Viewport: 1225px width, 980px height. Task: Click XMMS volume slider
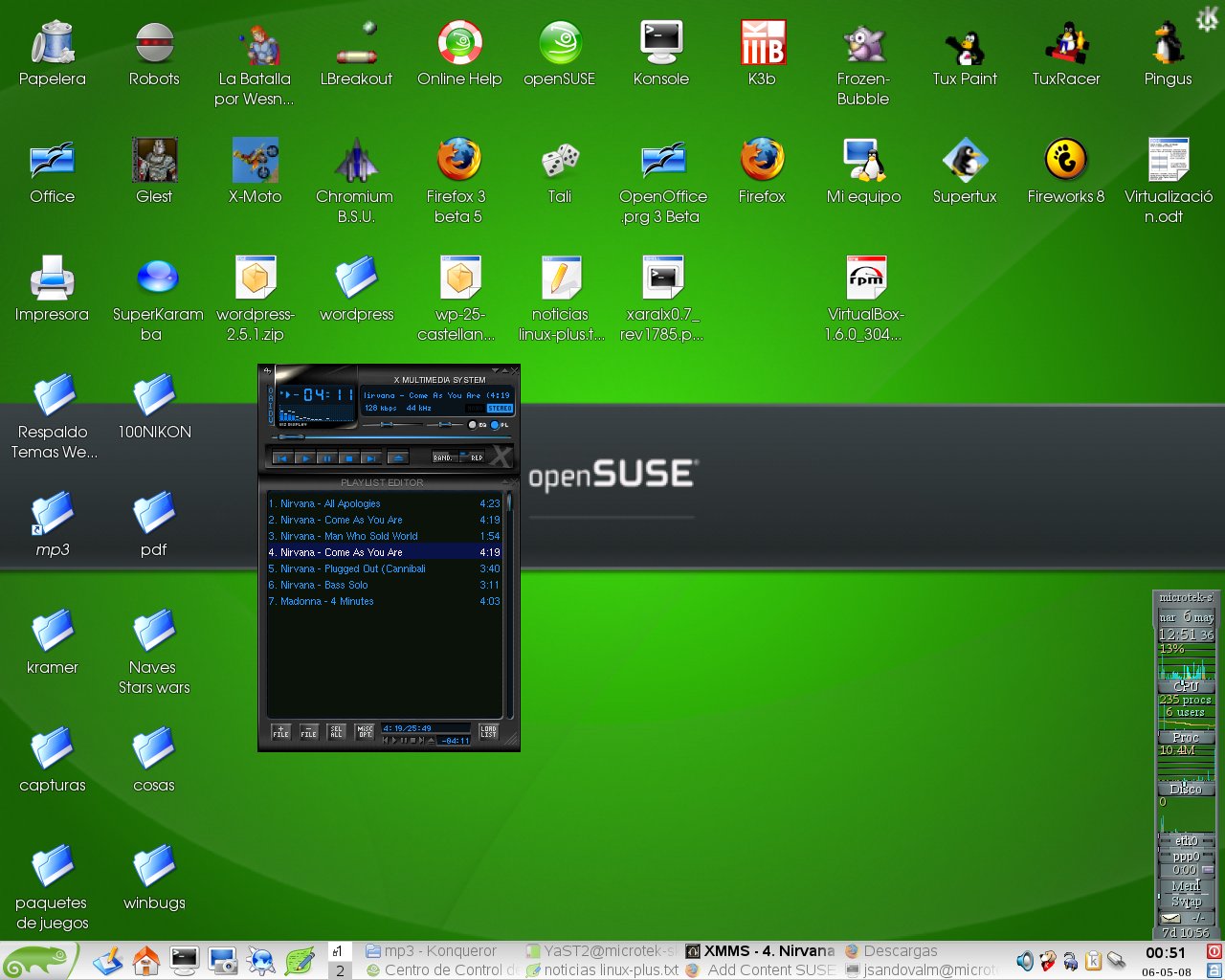point(392,424)
